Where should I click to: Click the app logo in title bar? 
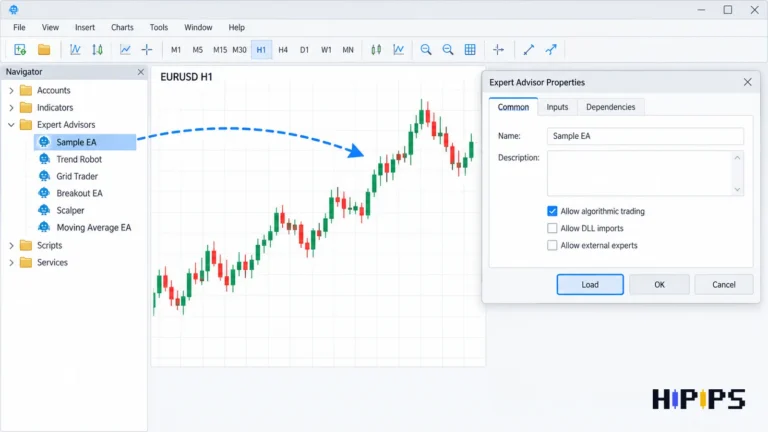(14, 9)
